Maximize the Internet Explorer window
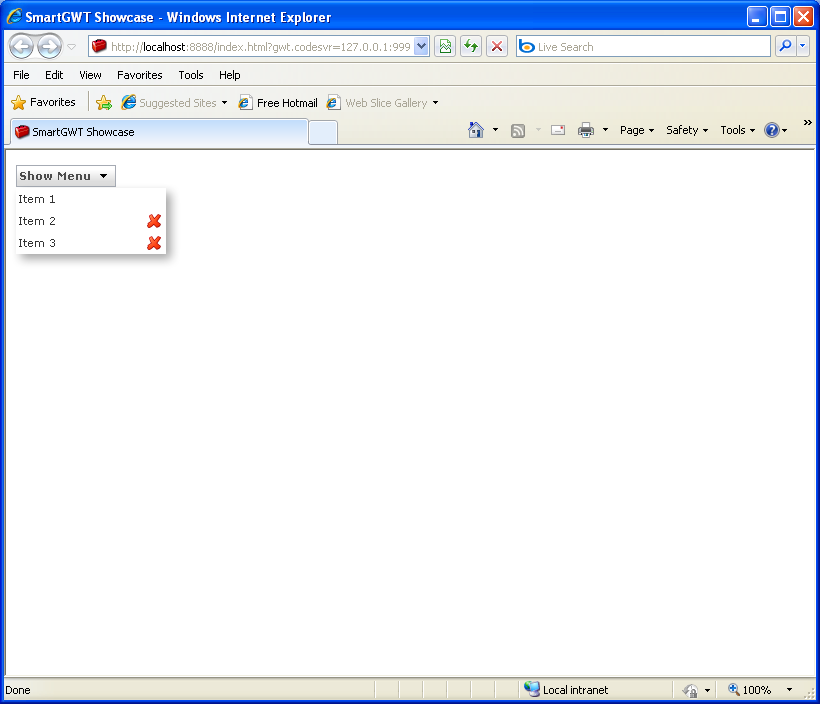Screen dimensions: 820x704 tap(780, 17)
